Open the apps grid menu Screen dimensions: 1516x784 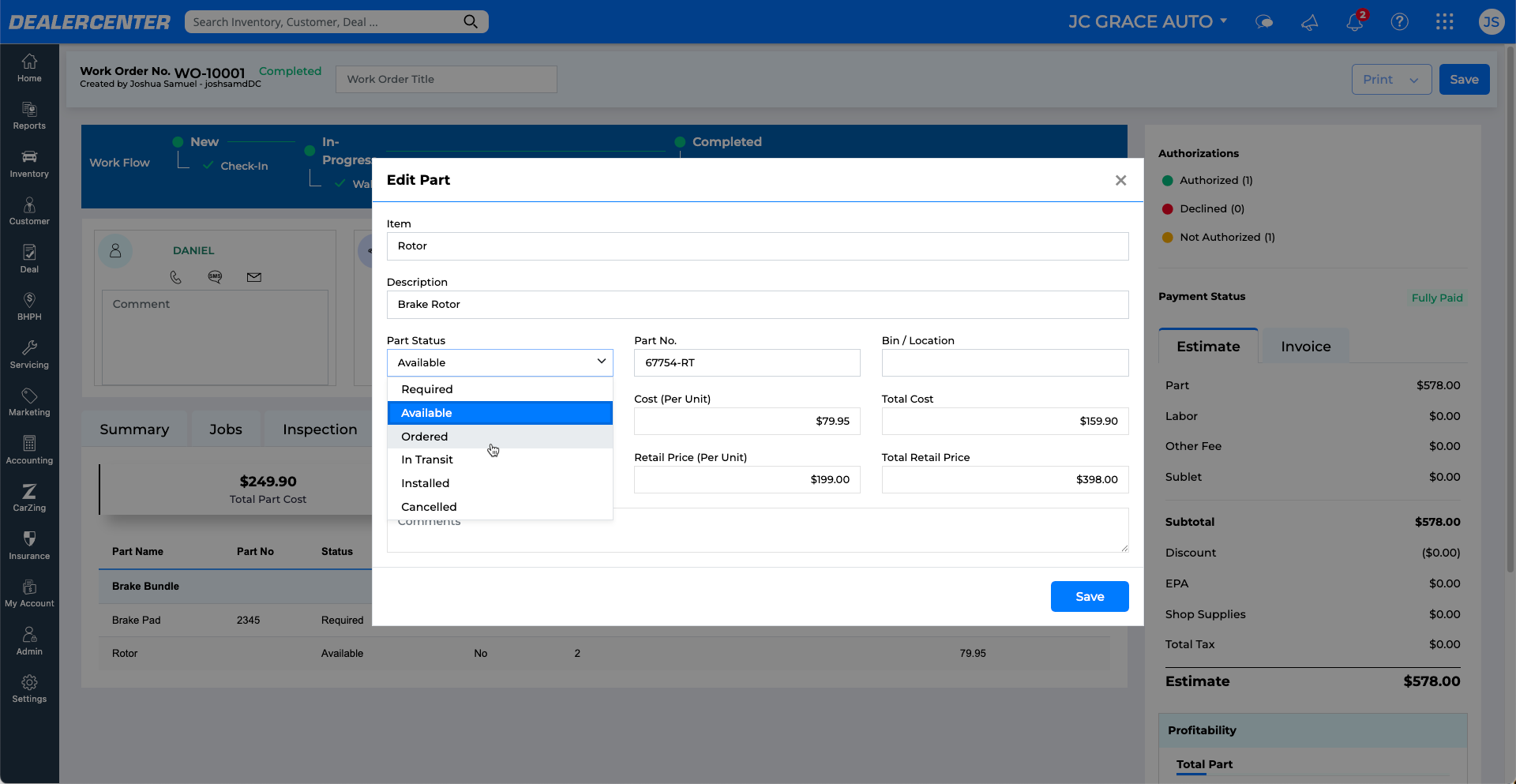(x=1445, y=22)
